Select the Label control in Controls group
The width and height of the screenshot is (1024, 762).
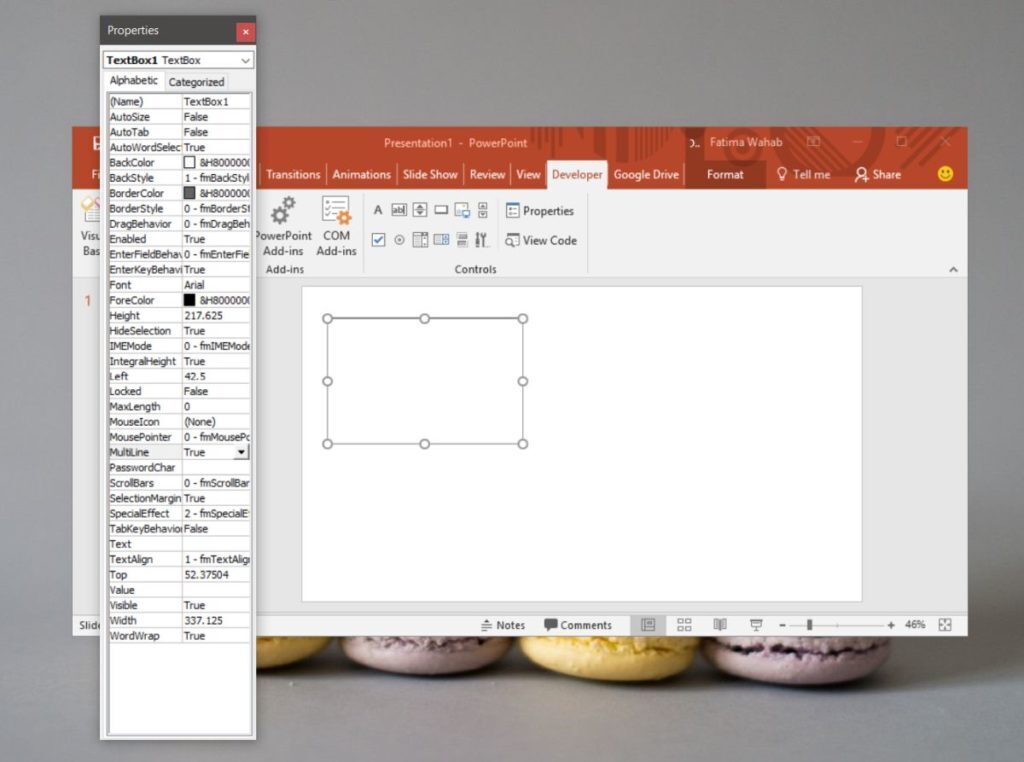(x=379, y=210)
